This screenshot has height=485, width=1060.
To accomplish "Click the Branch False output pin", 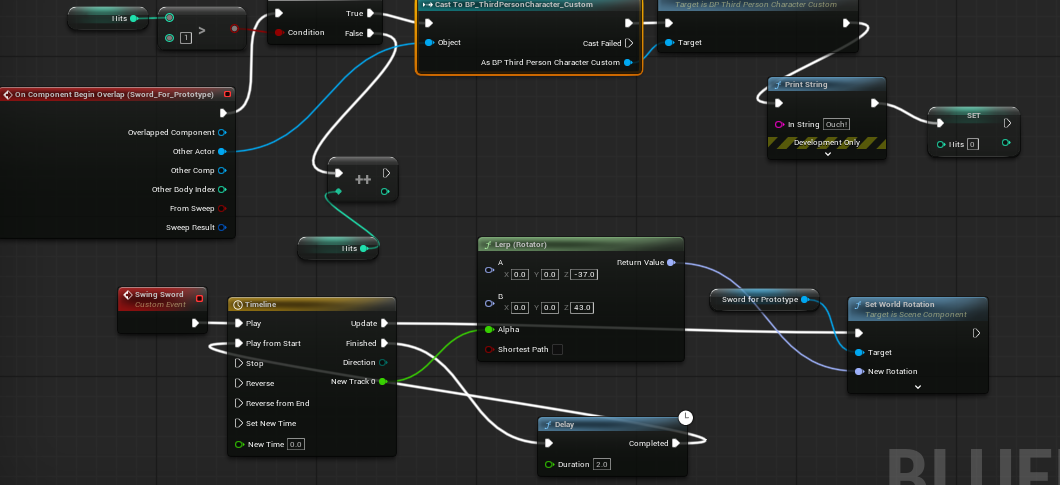I will pyautogui.click(x=371, y=33).
